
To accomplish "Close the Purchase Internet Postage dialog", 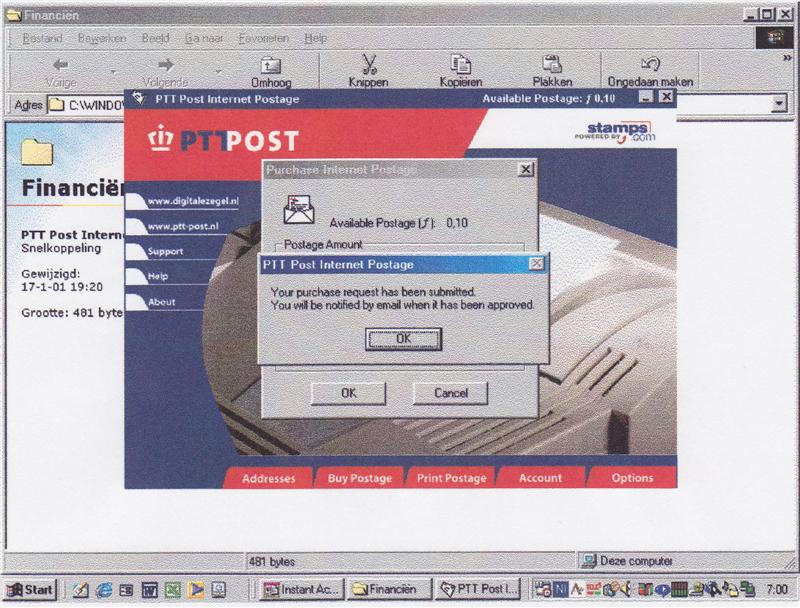I will (526, 169).
